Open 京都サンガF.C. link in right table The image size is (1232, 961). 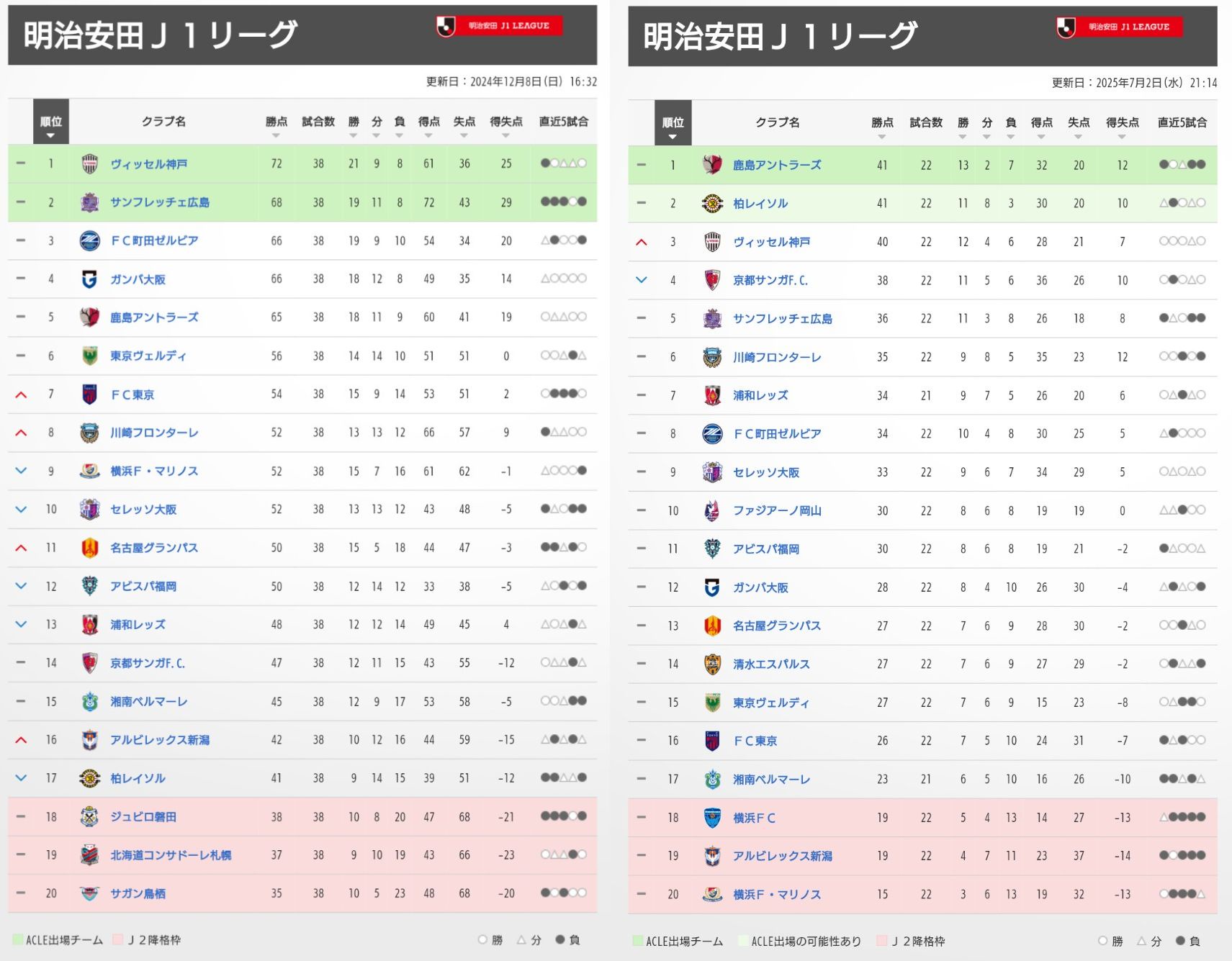click(770, 280)
